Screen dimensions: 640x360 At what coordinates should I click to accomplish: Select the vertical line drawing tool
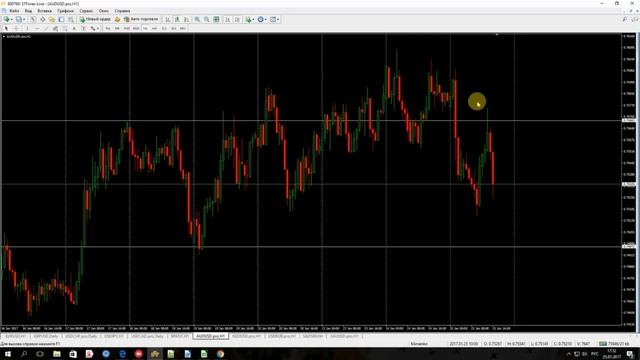(x=27, y=28)
